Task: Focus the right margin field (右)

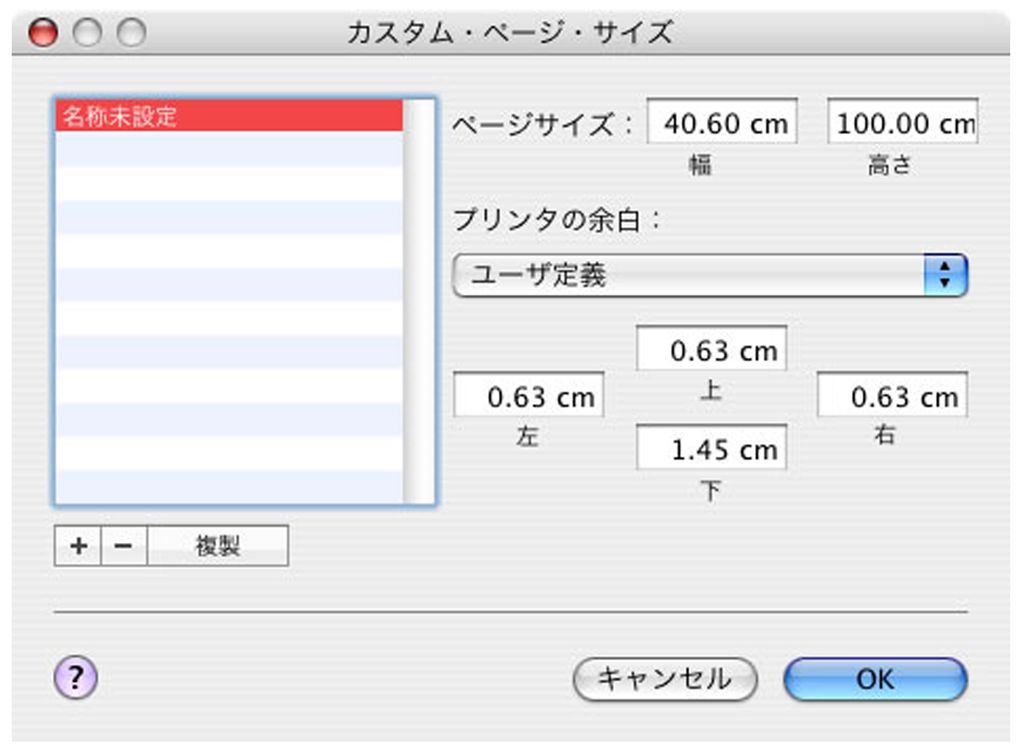Action: [893, 397]
